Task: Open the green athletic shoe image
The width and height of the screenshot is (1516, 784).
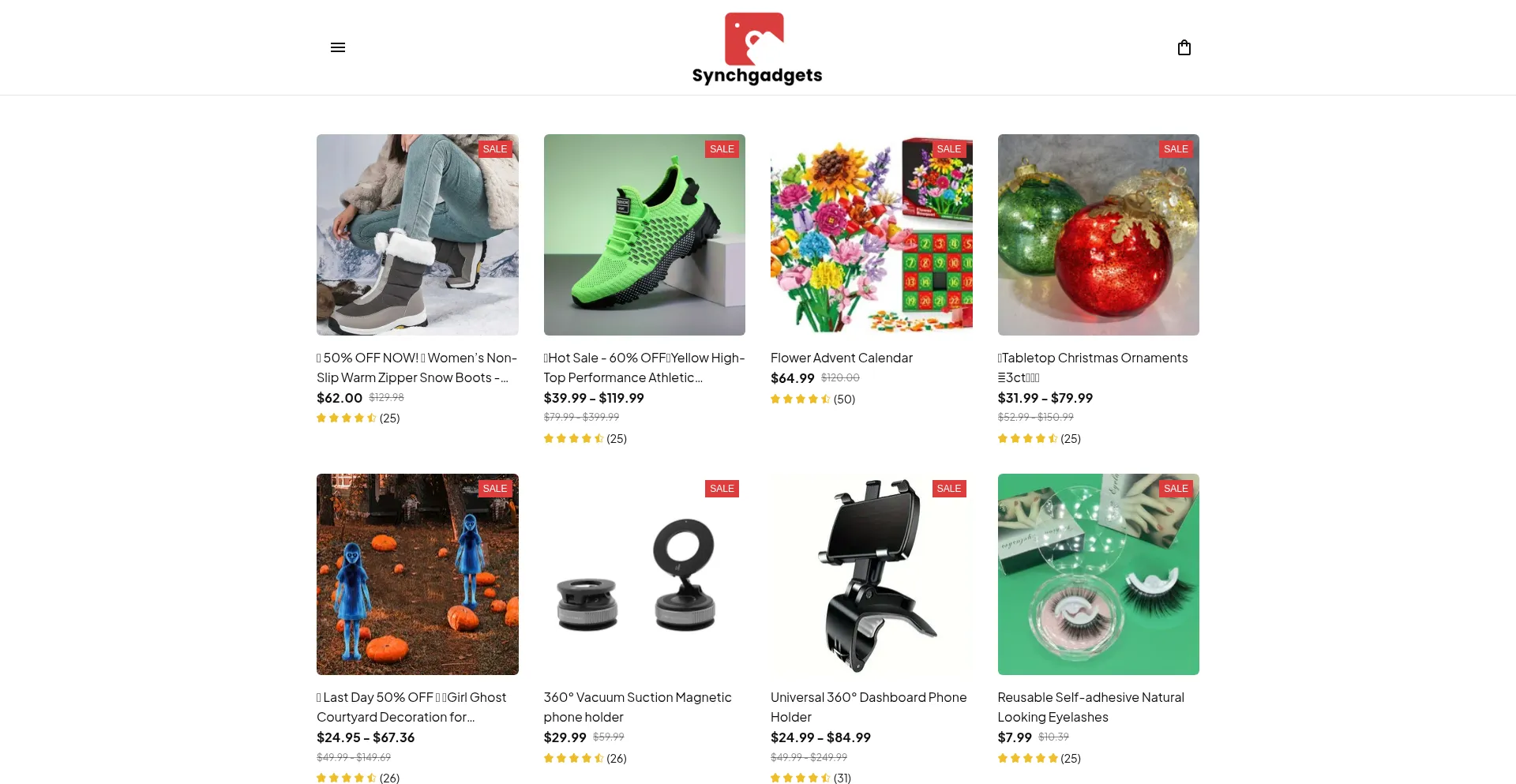Action: coord(644,234)
